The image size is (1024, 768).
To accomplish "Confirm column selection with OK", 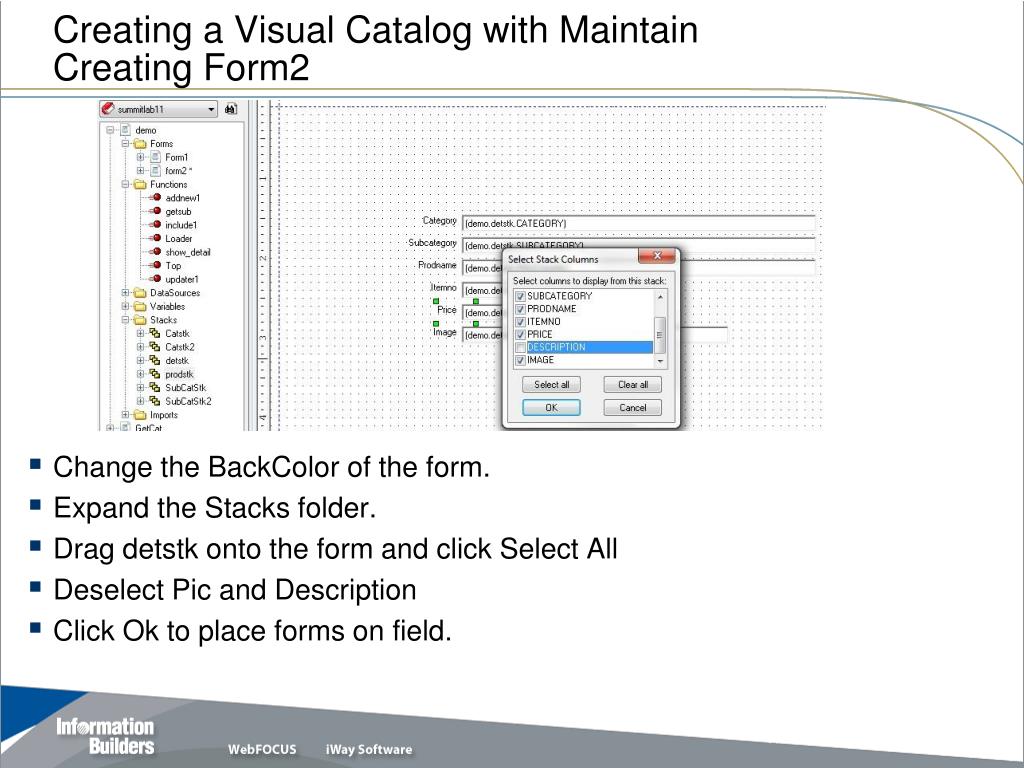I will click(x=552, y=408).
